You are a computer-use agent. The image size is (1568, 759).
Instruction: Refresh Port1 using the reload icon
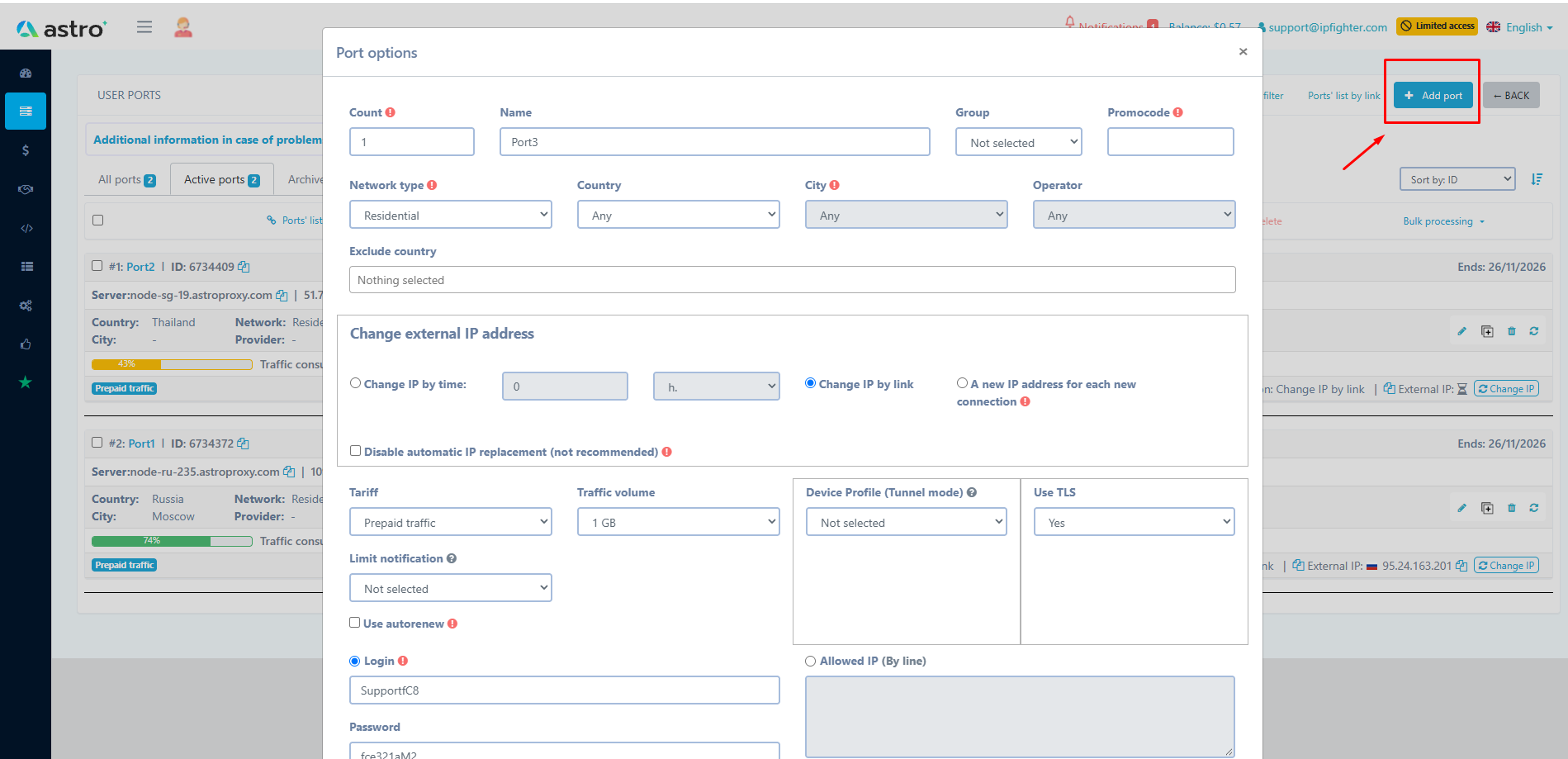click(1534, 508)
